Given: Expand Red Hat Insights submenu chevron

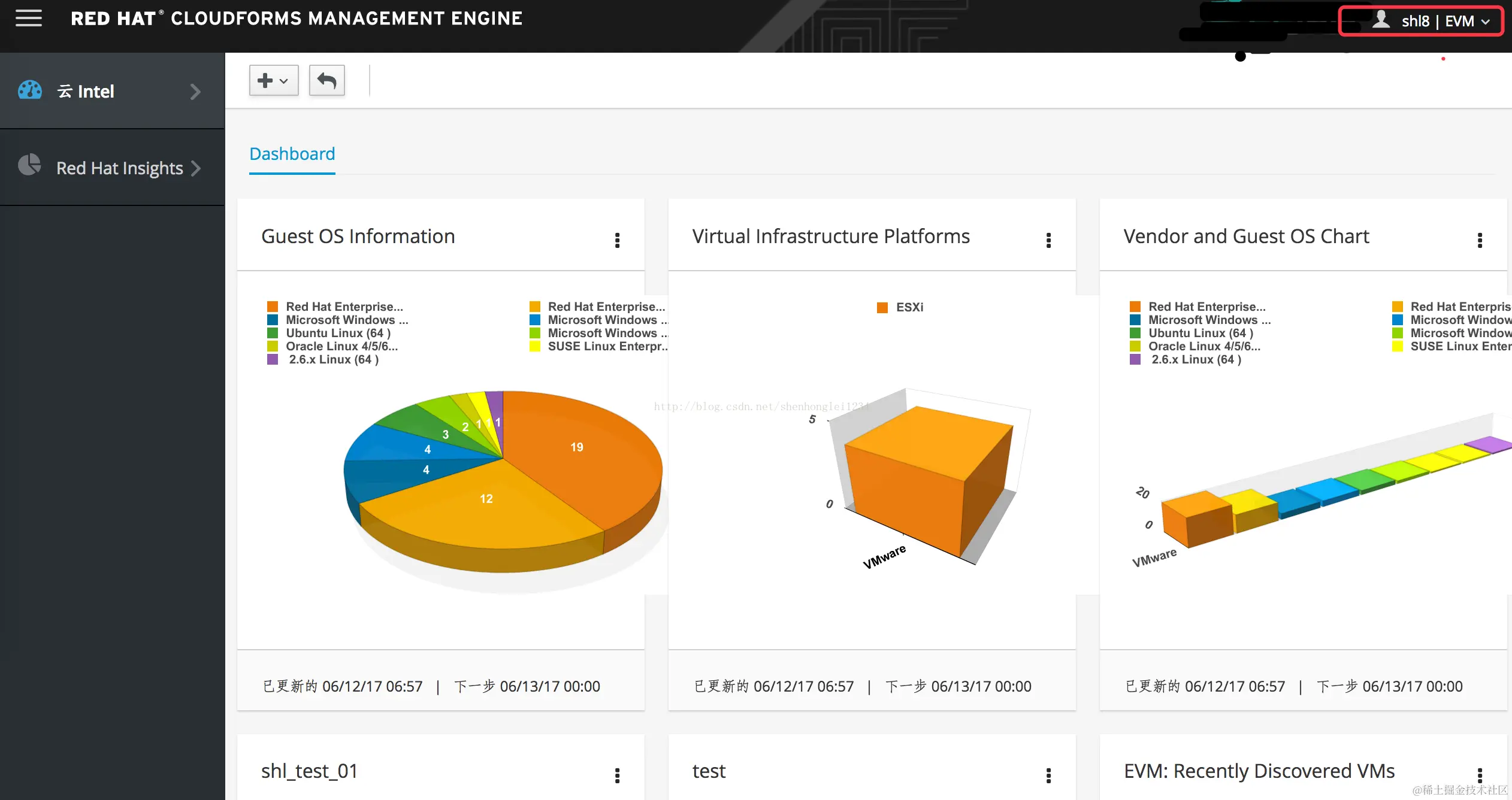Looking at the screenshot, I should [195, 168].
